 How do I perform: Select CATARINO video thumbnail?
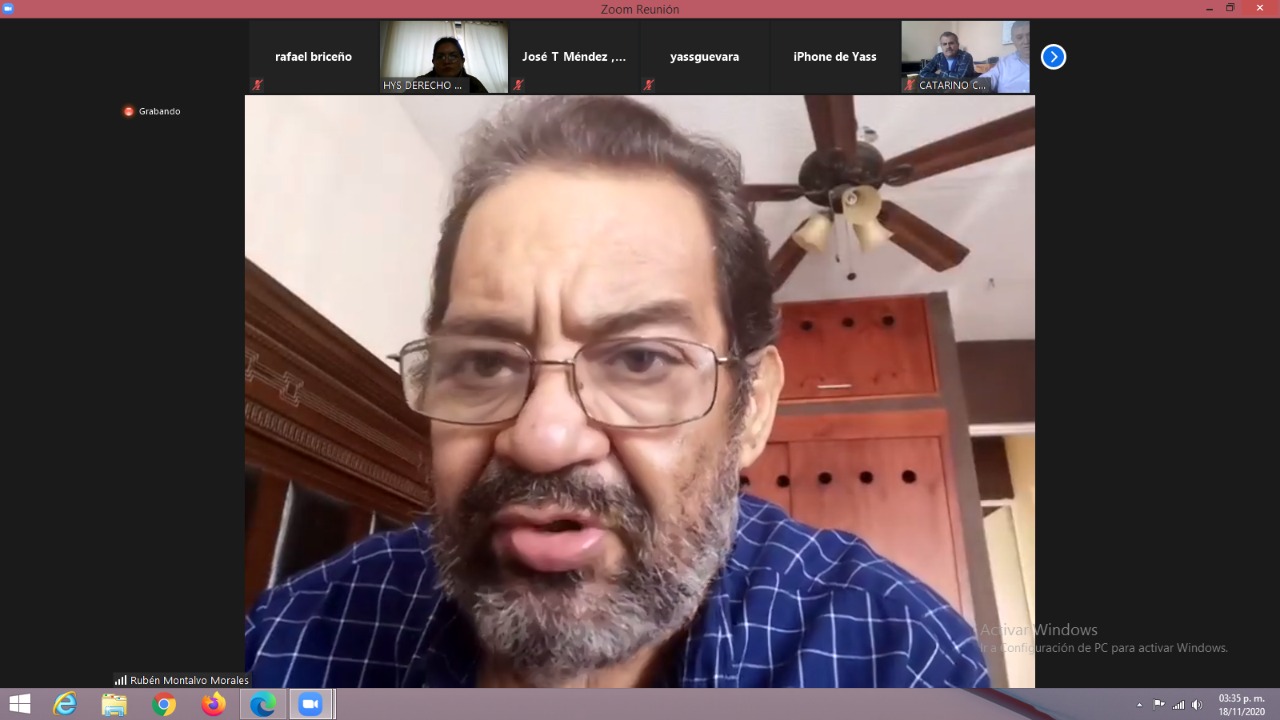pyautogui.click(x=965, y=57)
